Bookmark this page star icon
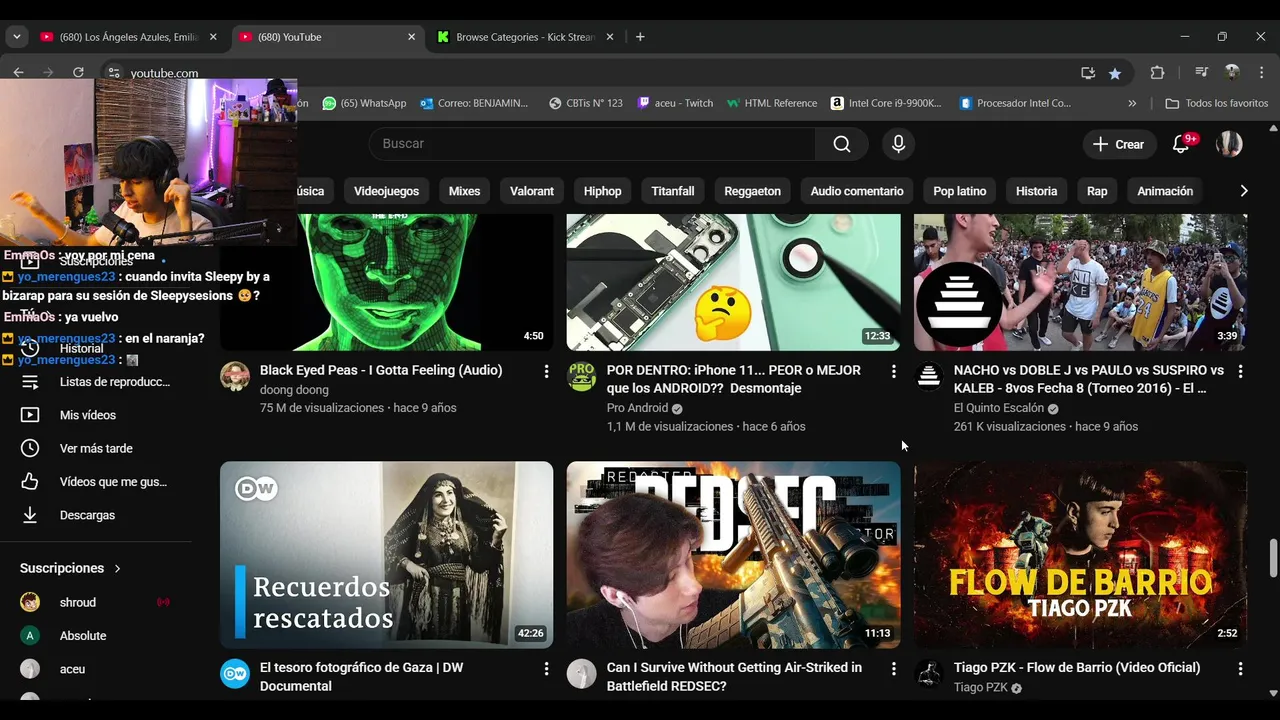 point(1115,73)
